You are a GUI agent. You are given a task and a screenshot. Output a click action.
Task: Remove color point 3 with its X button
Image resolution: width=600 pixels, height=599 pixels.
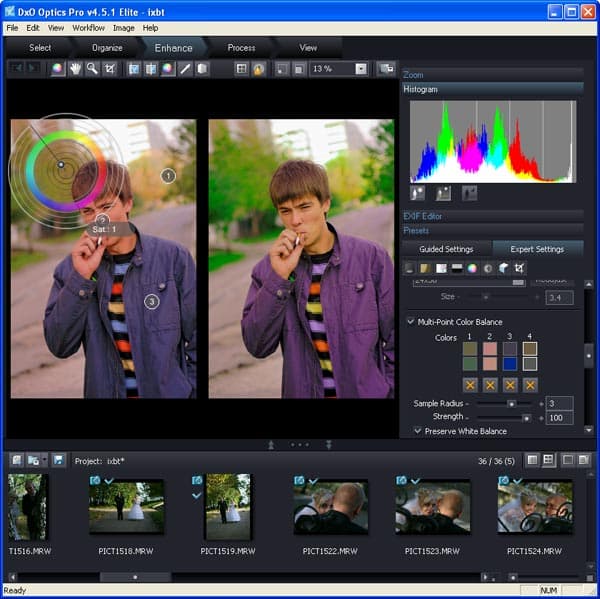(x=510, y=385)
